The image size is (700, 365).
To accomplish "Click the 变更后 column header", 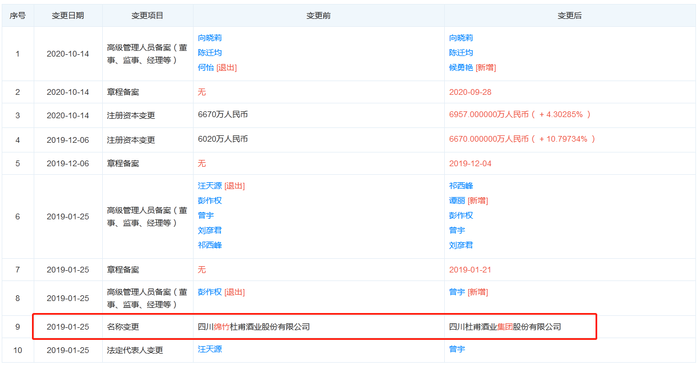I will pos(570,16).
